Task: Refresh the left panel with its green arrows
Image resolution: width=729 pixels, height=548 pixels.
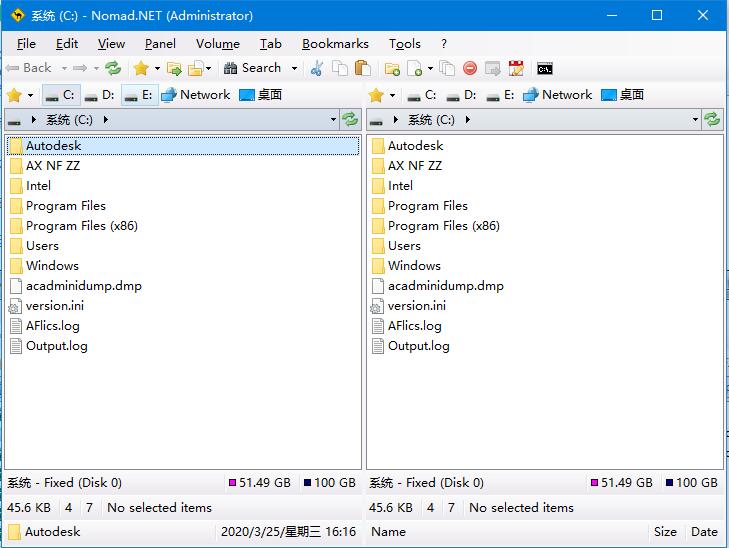Action: point(350,119)
